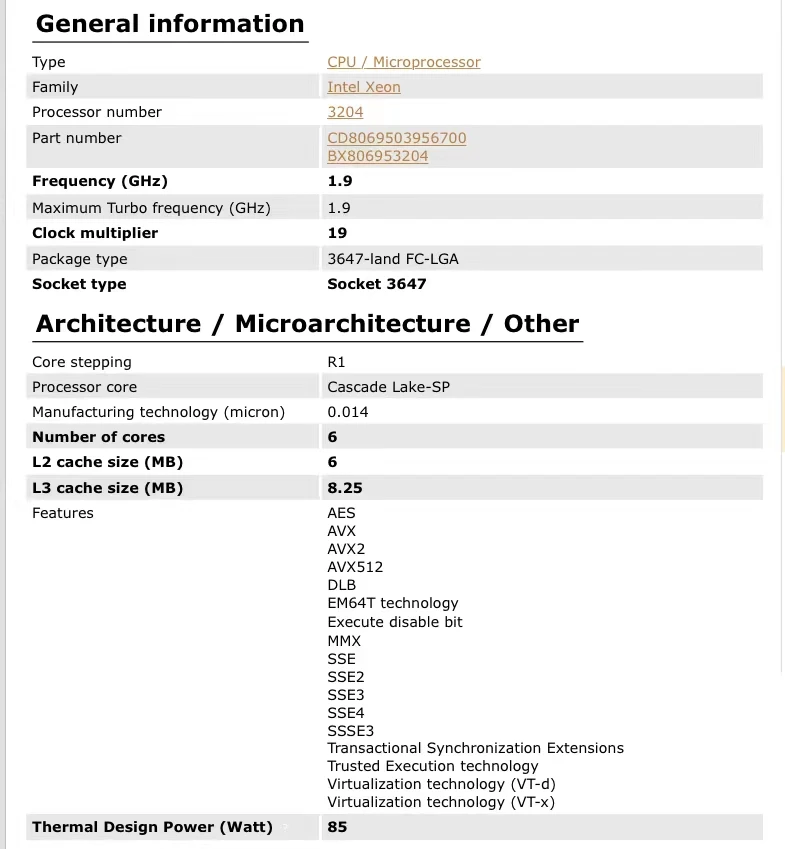785x849 pixels.
Task: Click the Maximum Turbo frequency (GHz) label
Action: tap(151, 208)
